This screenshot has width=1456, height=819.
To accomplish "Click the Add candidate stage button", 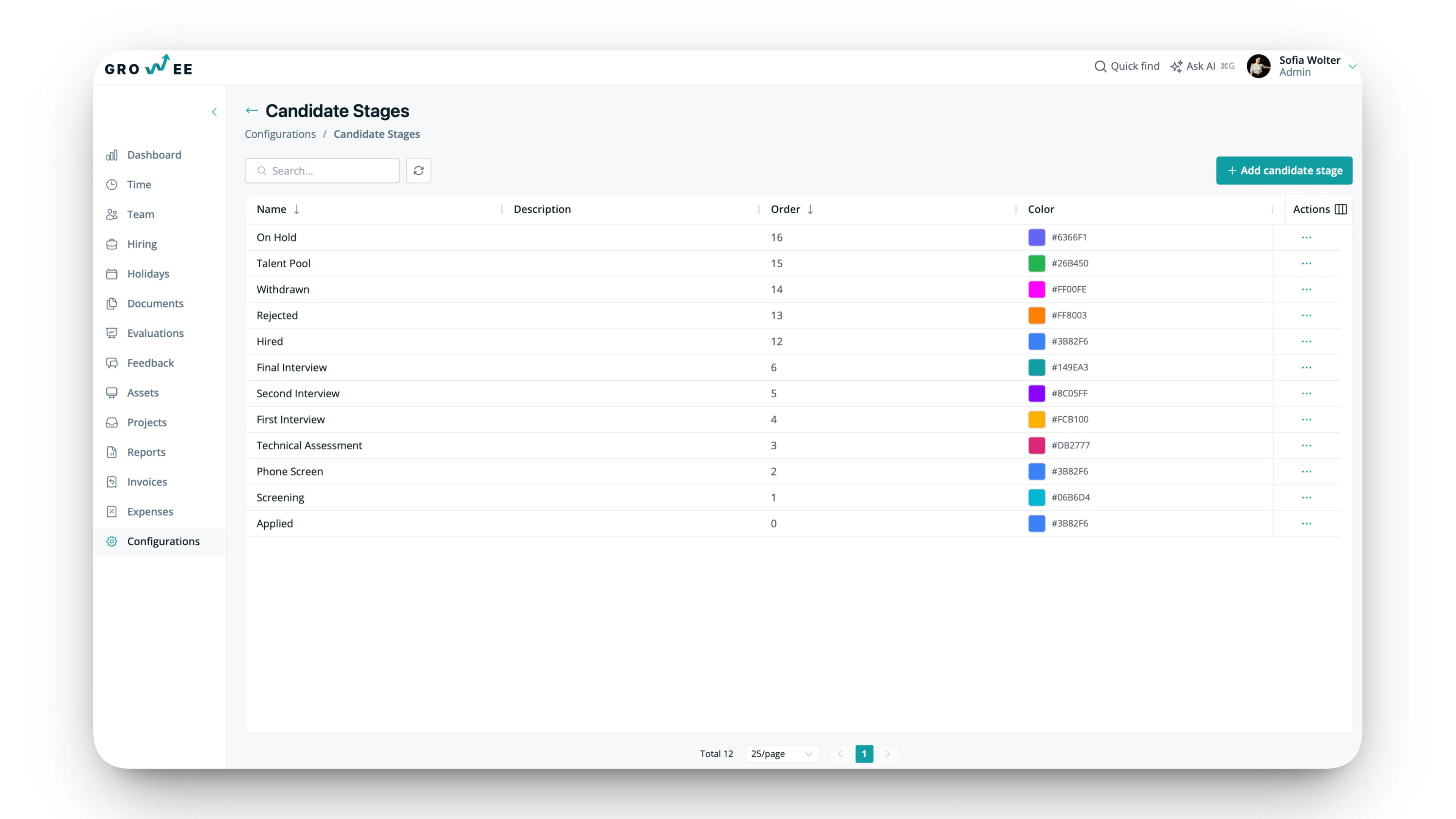I will click(1283, 171).
